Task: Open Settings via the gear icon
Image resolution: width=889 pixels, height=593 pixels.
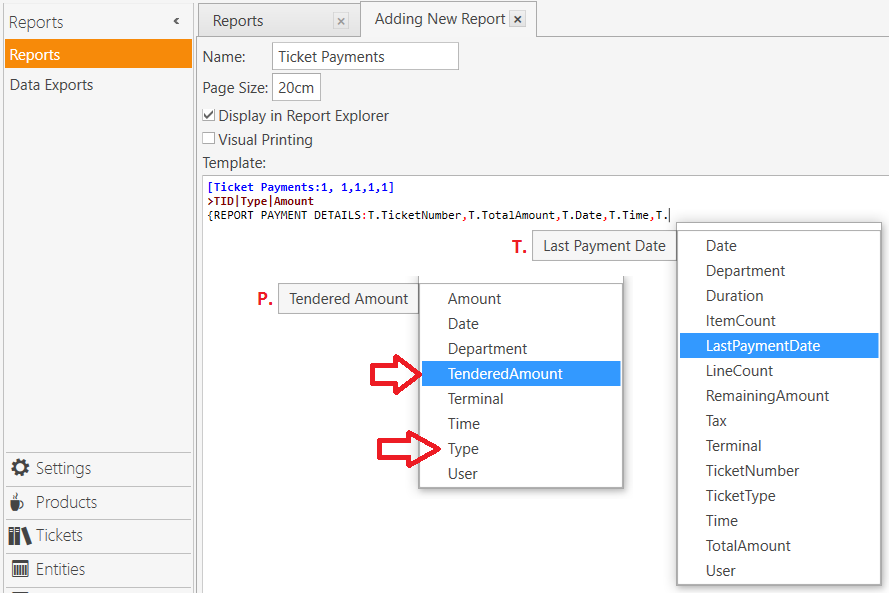Action: (20, 468)
